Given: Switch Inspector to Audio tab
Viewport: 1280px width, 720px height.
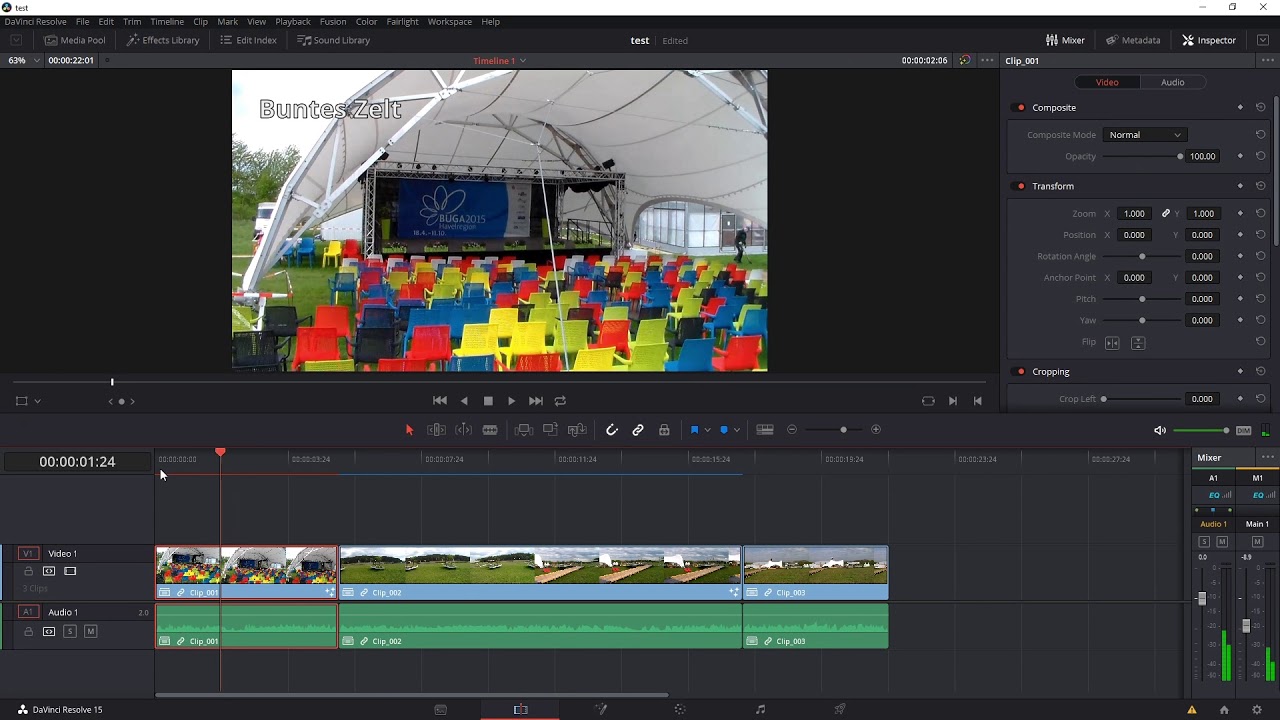Looking at the screenshot, I should pos(1173,82).
